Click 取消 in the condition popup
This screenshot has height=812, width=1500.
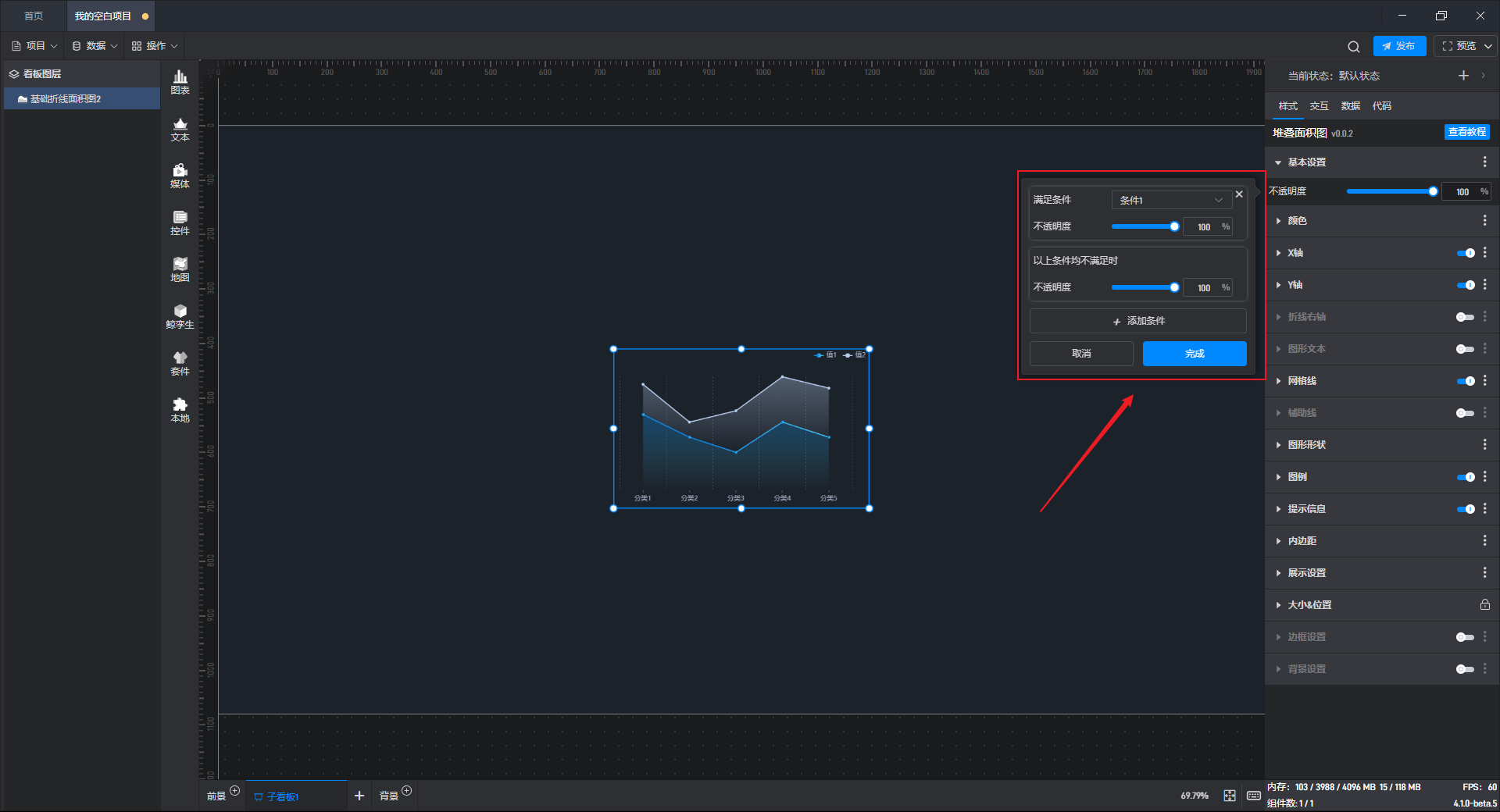pyautogui.click(x=1081, y=354)
